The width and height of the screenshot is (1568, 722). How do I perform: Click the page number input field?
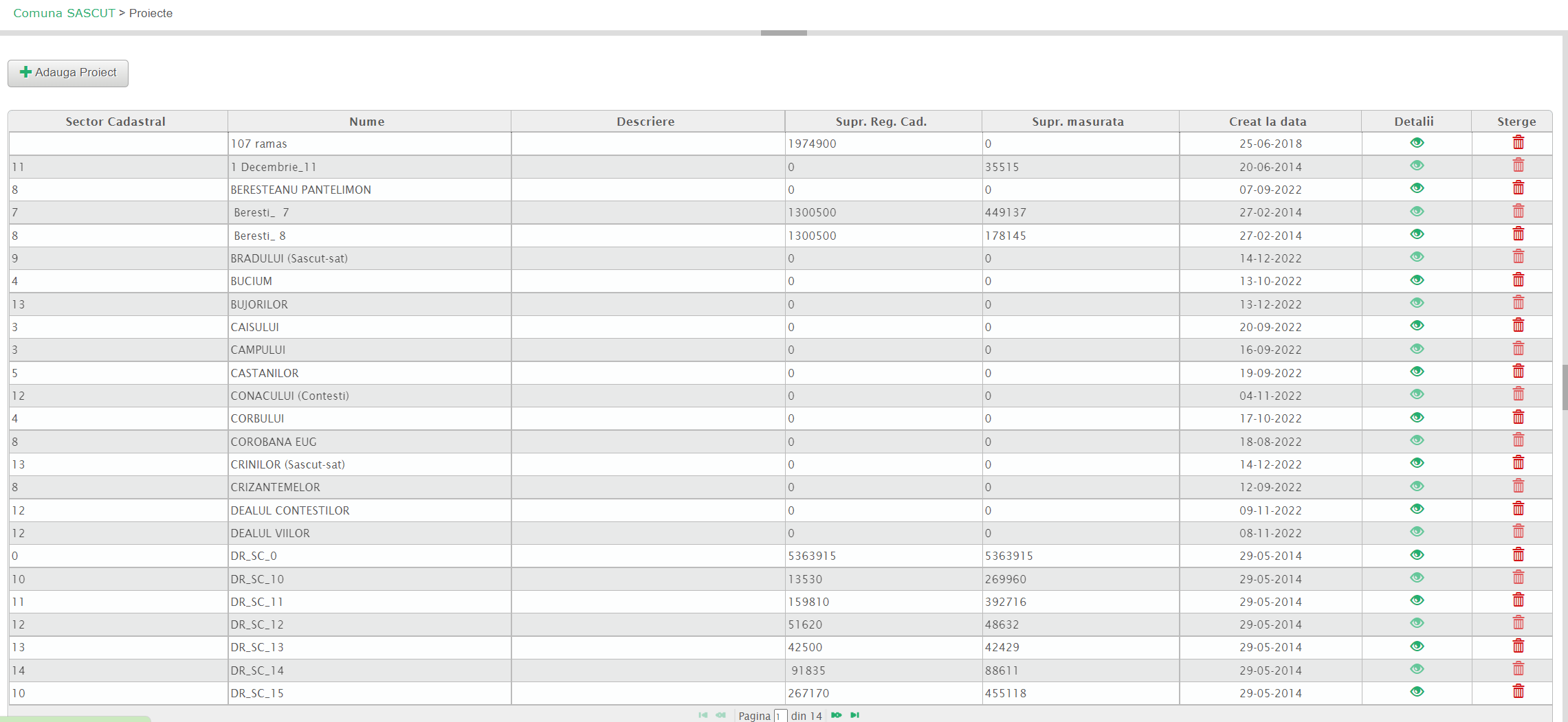click(780, 716)
